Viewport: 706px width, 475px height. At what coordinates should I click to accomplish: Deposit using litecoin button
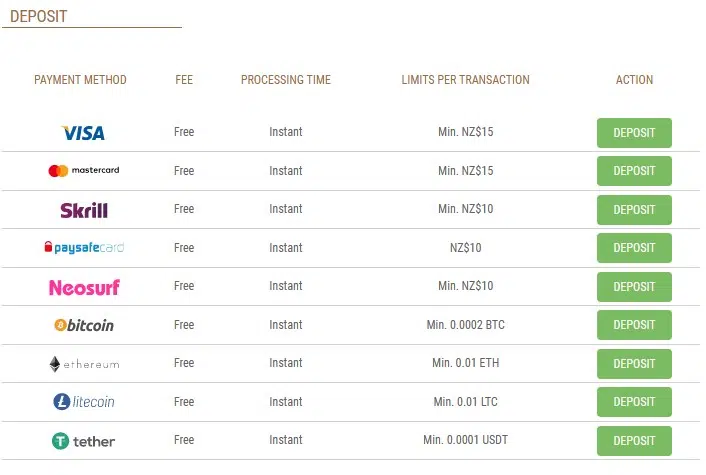tap(634, 402)
